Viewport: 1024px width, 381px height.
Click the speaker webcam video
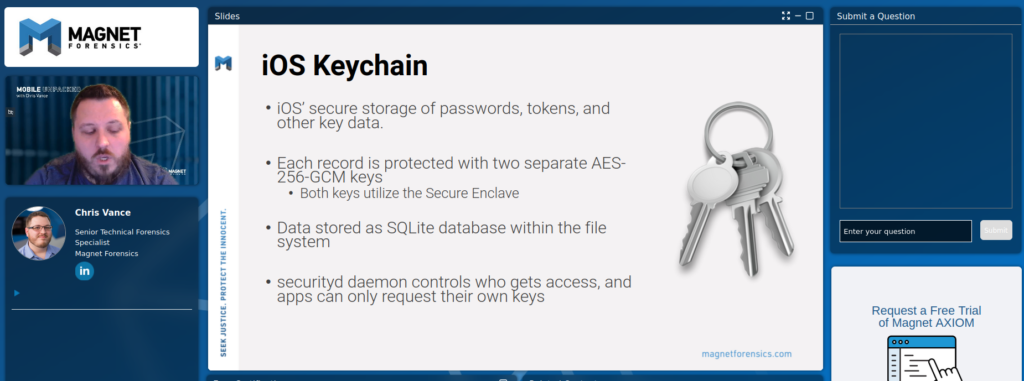tap(102, 131)
